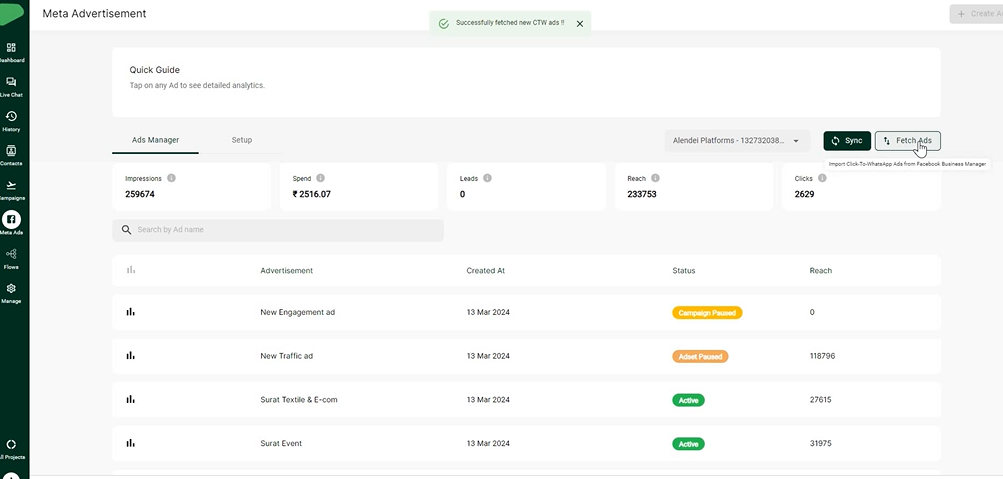Open analytics icon for Surat Event

[130, 443]
